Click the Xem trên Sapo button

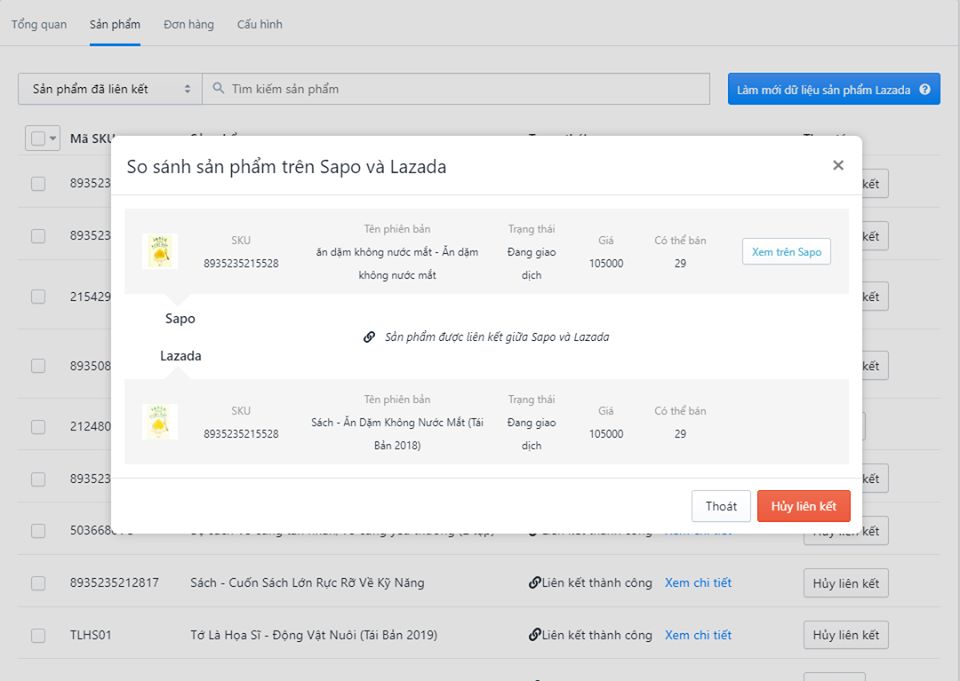coord(786,252)
